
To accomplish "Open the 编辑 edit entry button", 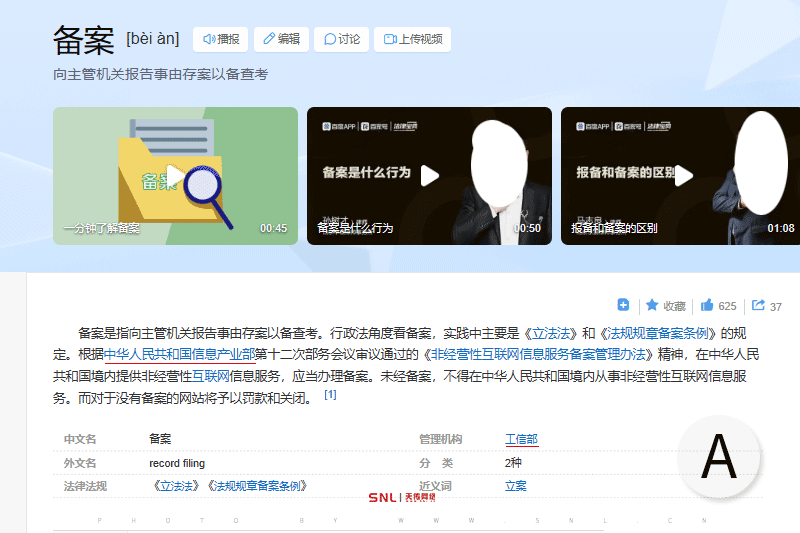I will click(x=281, y=39).
